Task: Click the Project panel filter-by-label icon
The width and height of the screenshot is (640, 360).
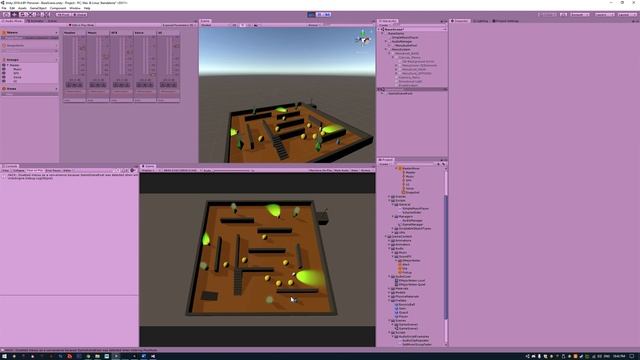Action: pyautogui.click(x=443, y=164)
